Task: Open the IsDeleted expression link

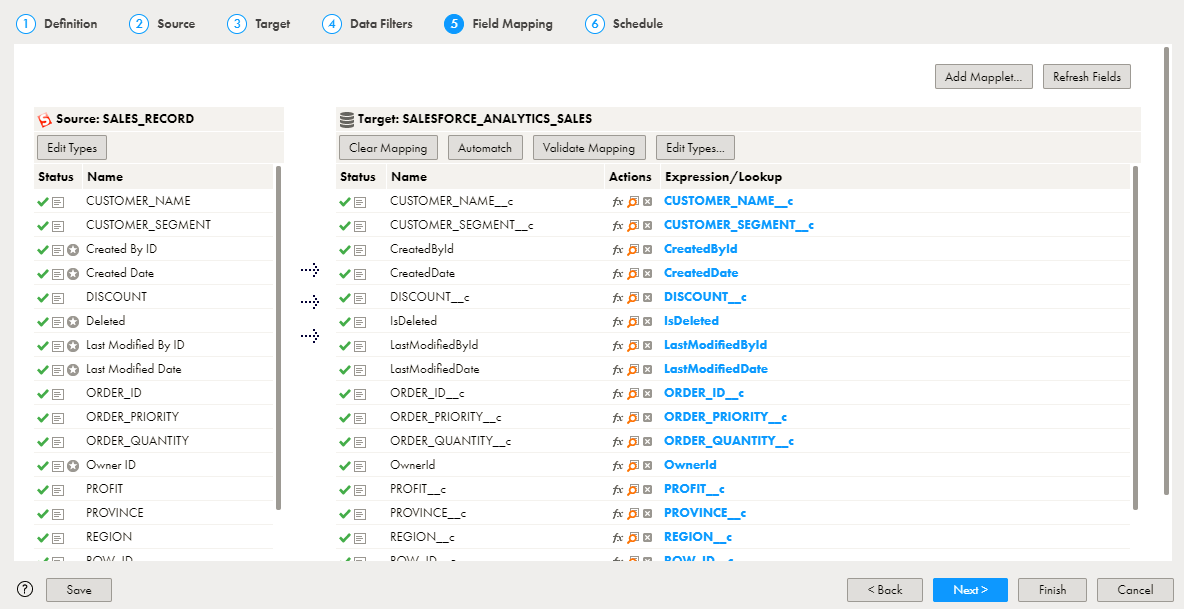Action: [691, 322]
